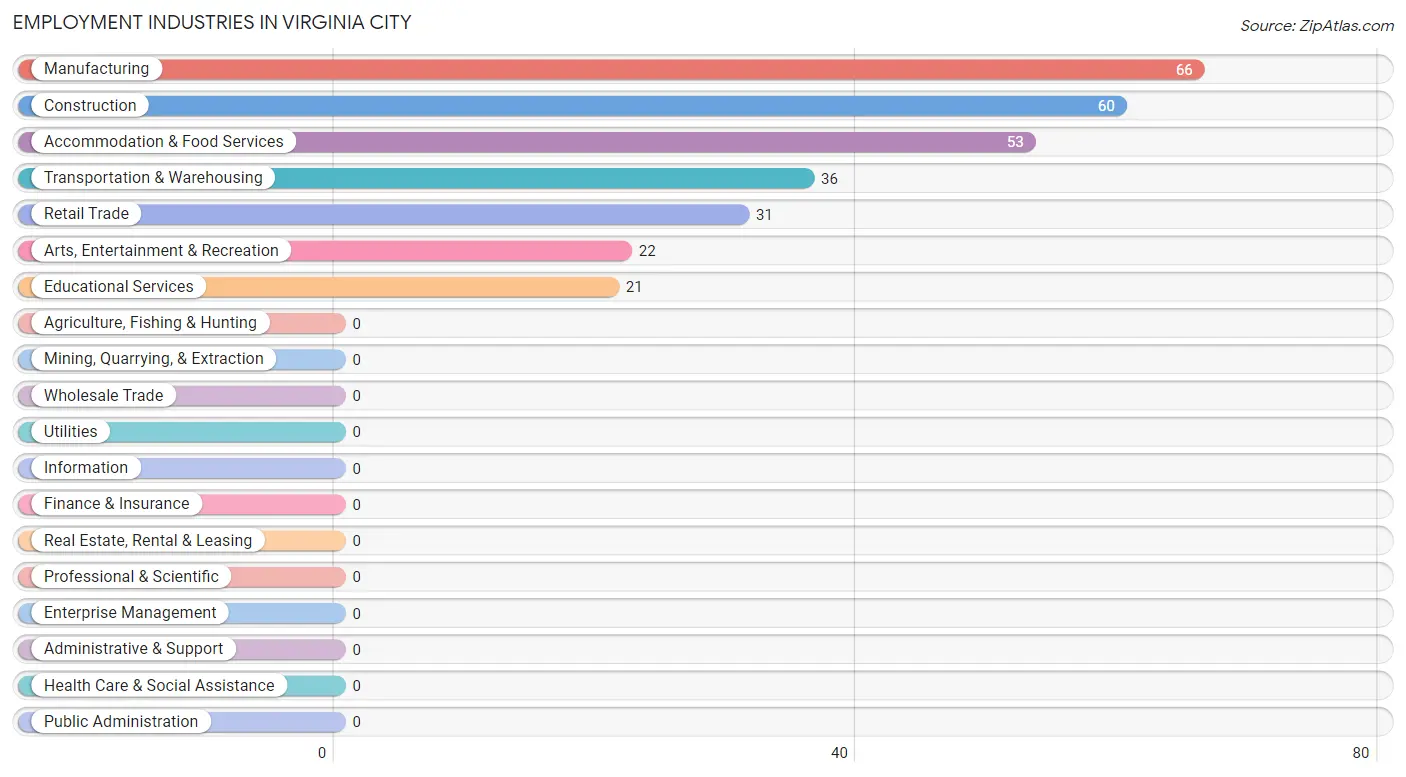
Task: Select Arts, Entertainment & Recreation label
Action: pyautogui.click(x=161, y=250)
